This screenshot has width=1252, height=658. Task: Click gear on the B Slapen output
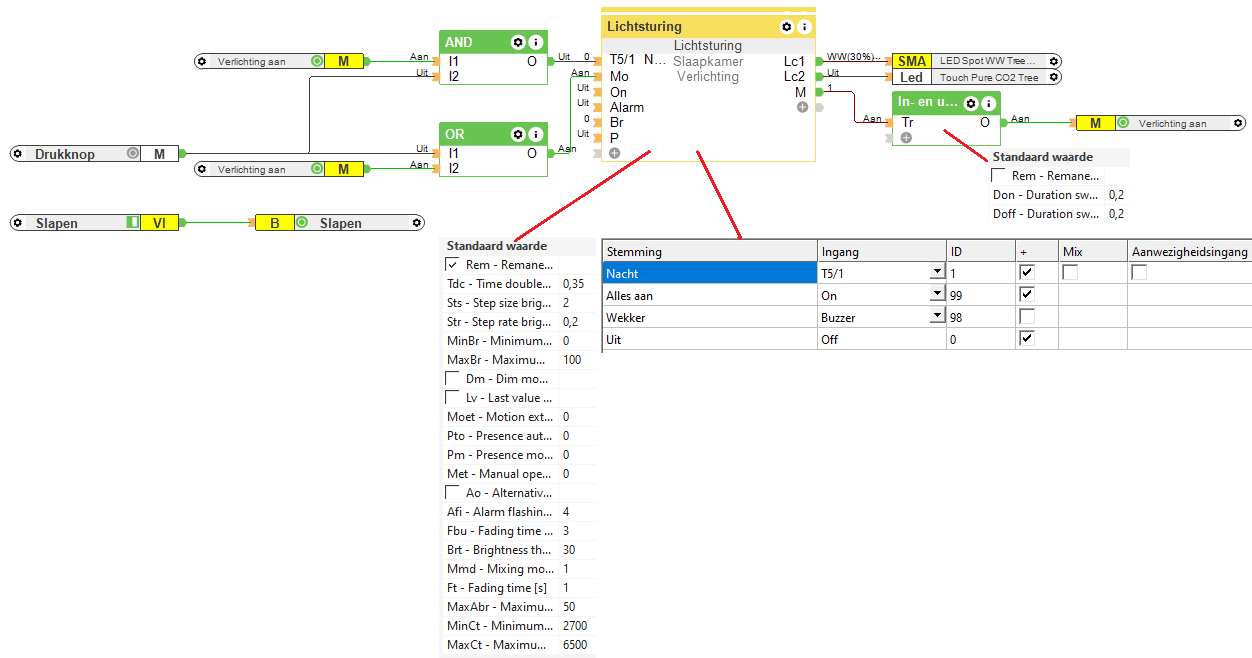417,223
